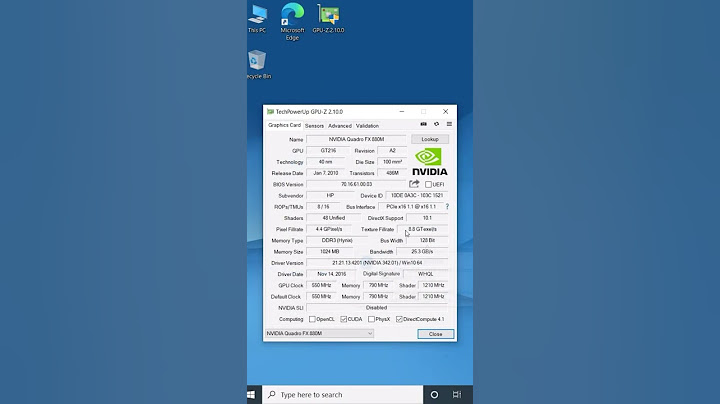Switch to the Validation tab

(x=367, y=126)
